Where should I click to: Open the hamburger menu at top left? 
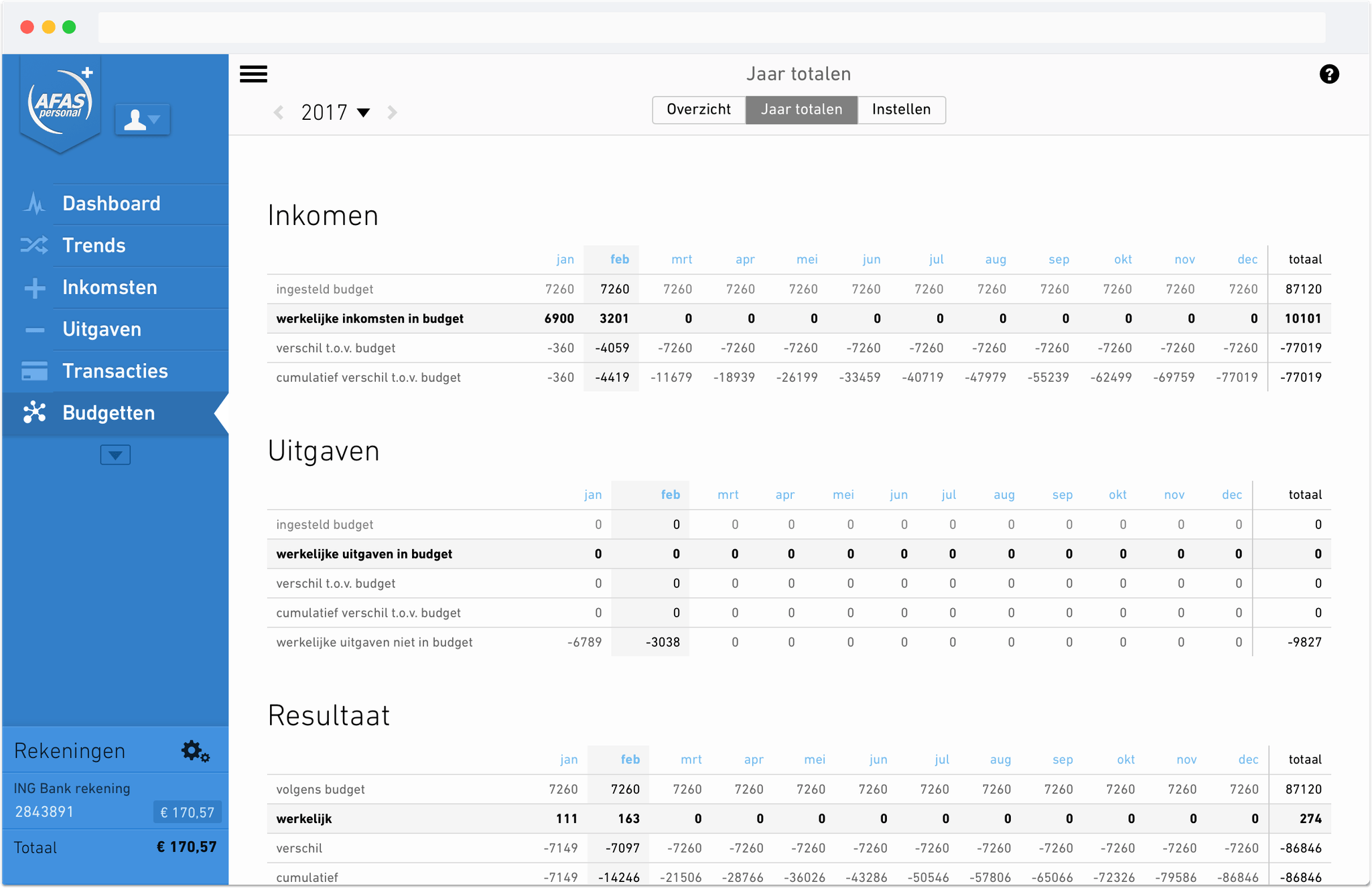[x=253, y=74]
